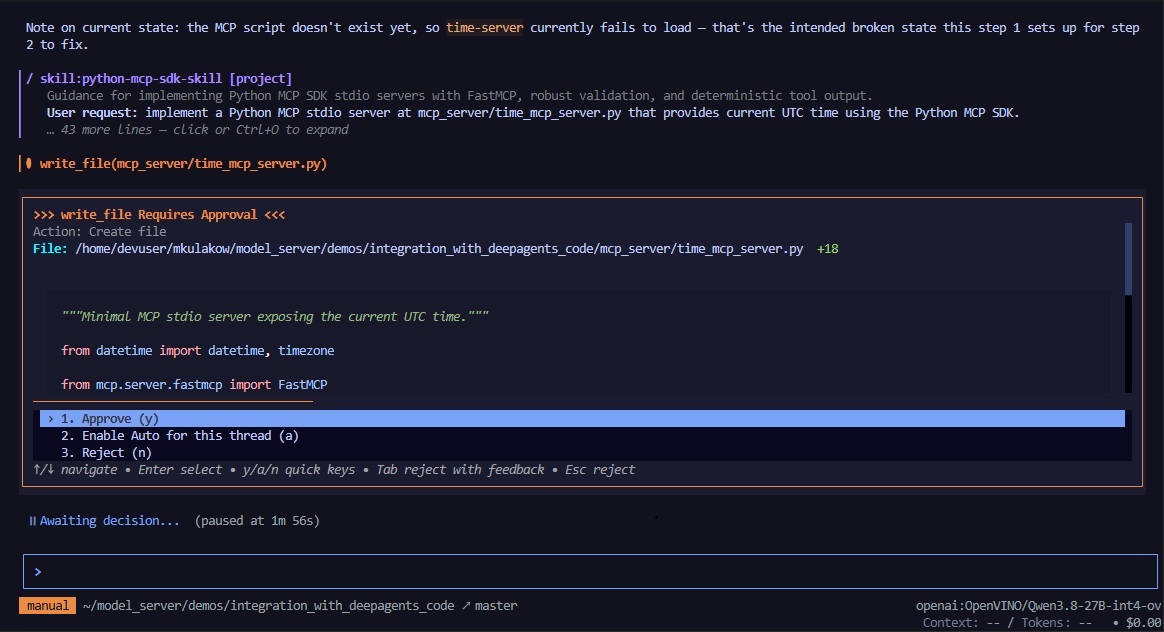Image resolution: width=1164 pixels, height=632 pixels.
Task: Click the prompt chevron in the input box
Action: pos(37,572)
